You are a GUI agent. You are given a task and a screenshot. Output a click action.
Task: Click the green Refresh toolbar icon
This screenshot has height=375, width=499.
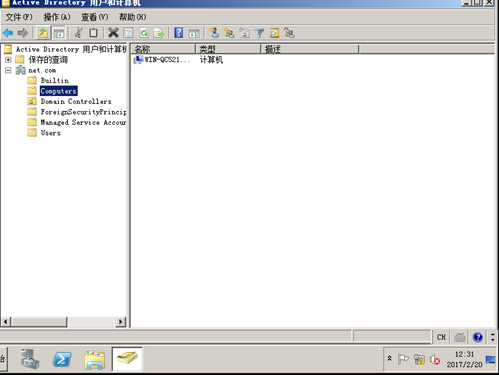[x=144, y=33]
